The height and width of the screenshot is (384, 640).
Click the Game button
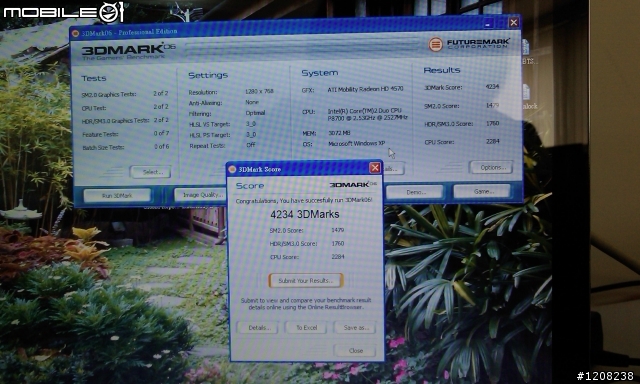click(x=482, y=191)
